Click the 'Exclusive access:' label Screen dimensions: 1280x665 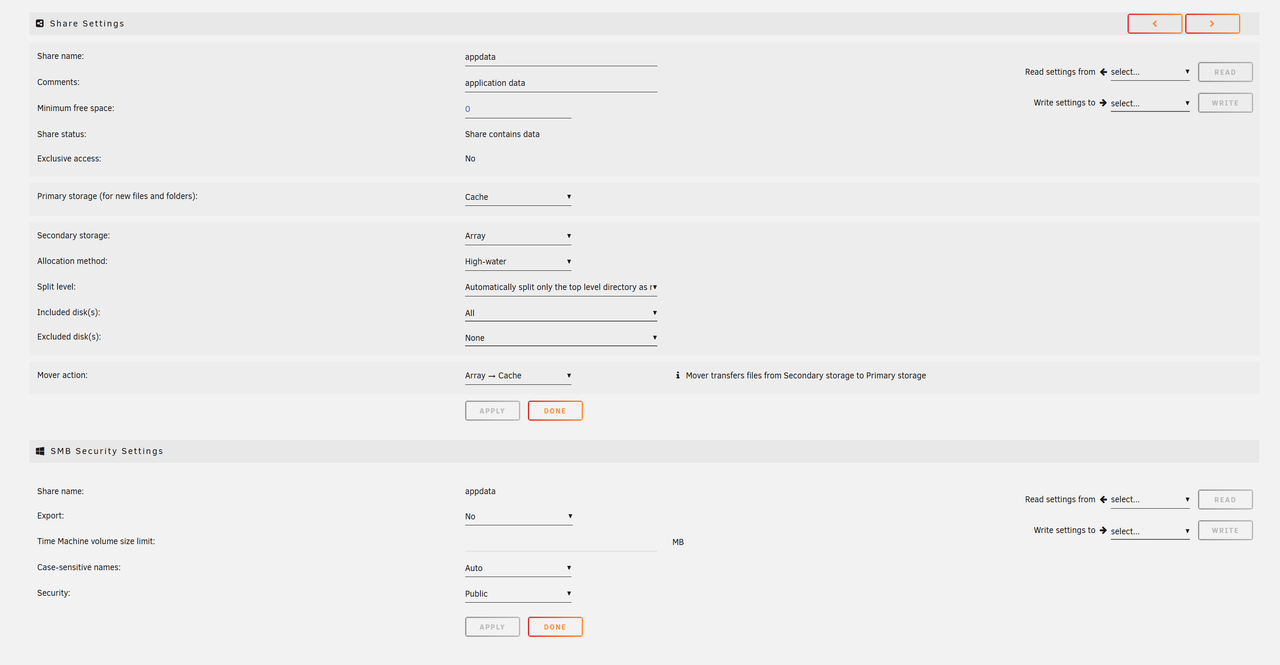tap(69, 159)
